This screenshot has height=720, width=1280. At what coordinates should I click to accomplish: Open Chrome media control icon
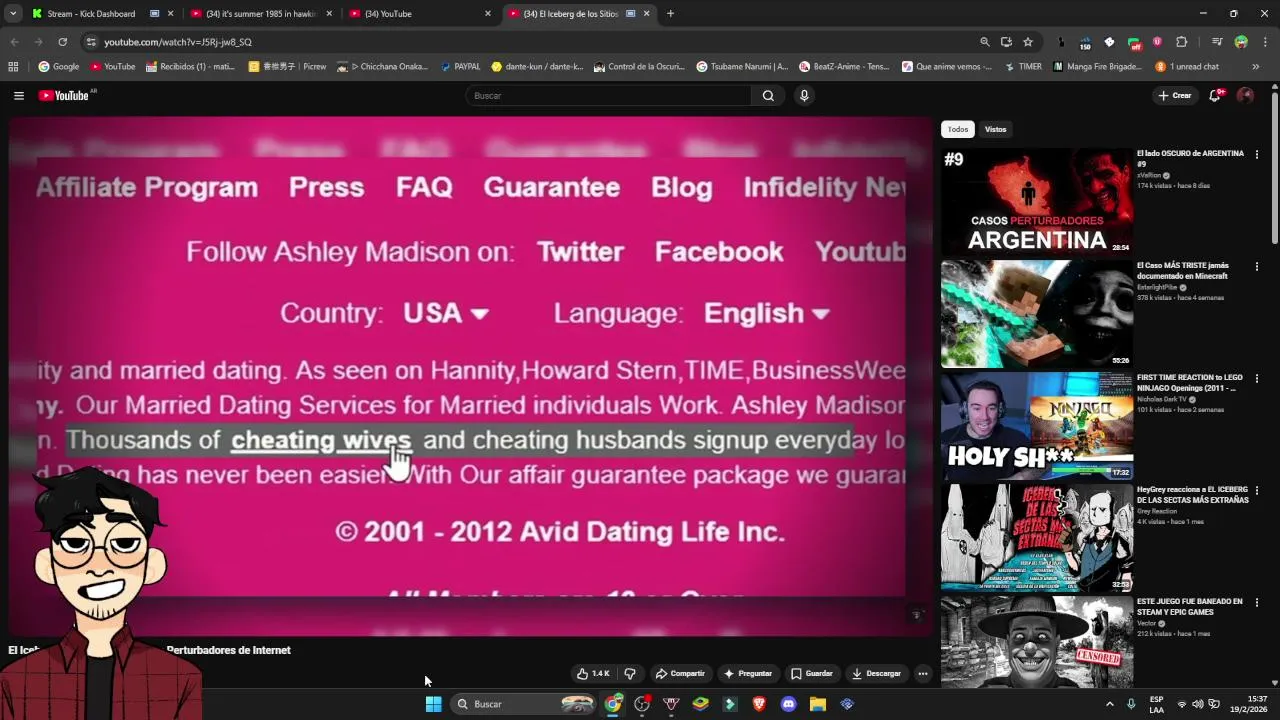point(1217,42)
